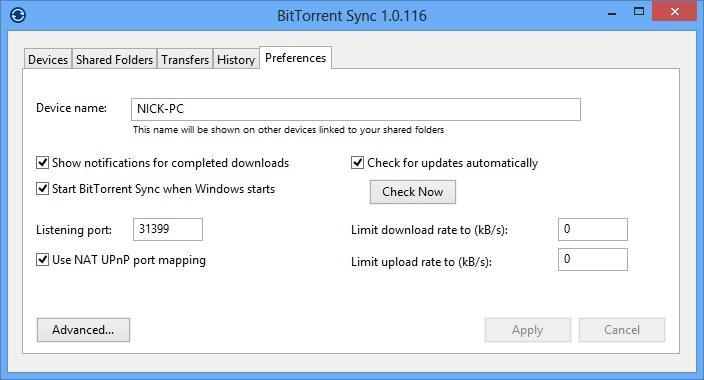704x380 pixels.
Task: Click the BitTorrent Sync title bar icon
Action: (x=18, y=15)
